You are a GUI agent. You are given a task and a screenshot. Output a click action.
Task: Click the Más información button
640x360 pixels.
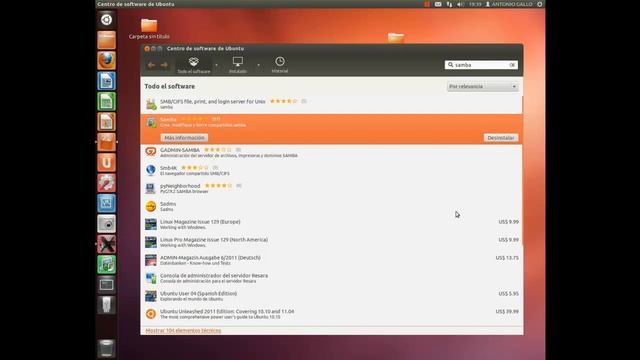(184, 138)
